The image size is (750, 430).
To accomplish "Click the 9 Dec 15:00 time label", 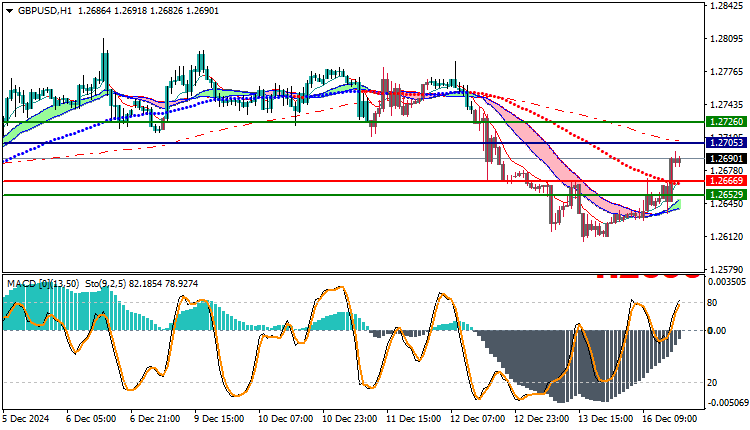I will [219, 419].
